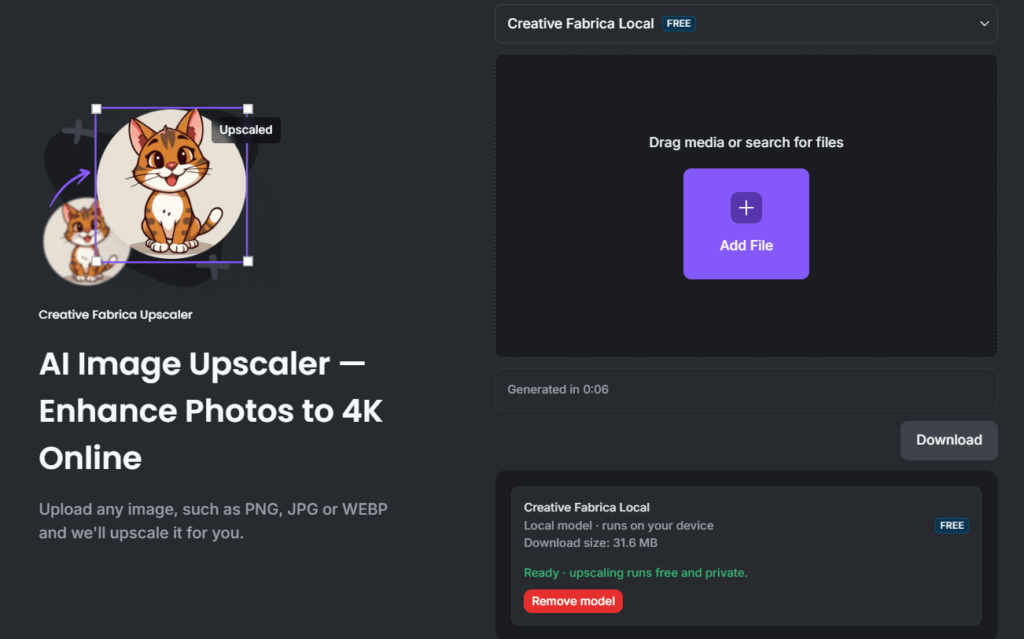Click the Download size 31.6 MB text
Screen dimensions: 1024x639
590,543
